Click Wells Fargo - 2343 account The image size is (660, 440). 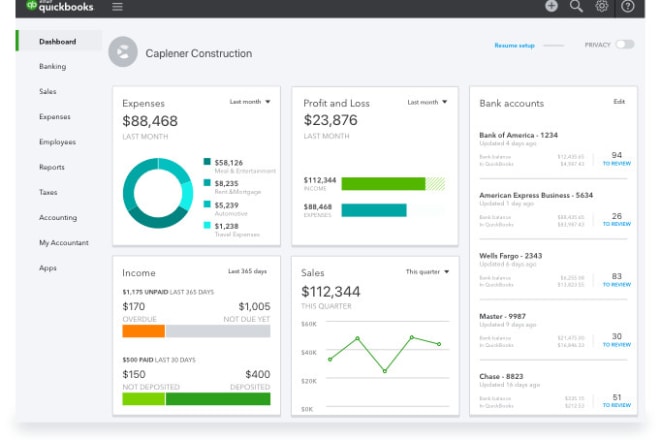pyautogui.click(x=511, y=256)
